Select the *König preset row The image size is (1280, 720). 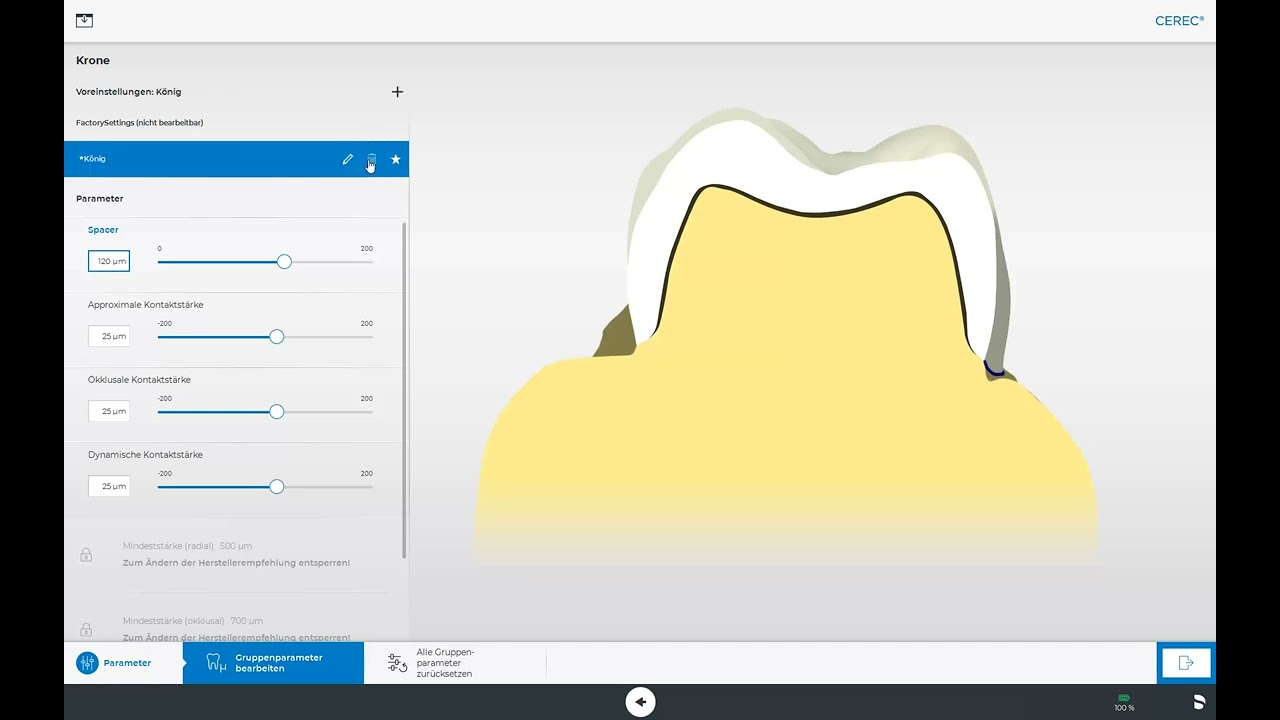pos(236,159)
